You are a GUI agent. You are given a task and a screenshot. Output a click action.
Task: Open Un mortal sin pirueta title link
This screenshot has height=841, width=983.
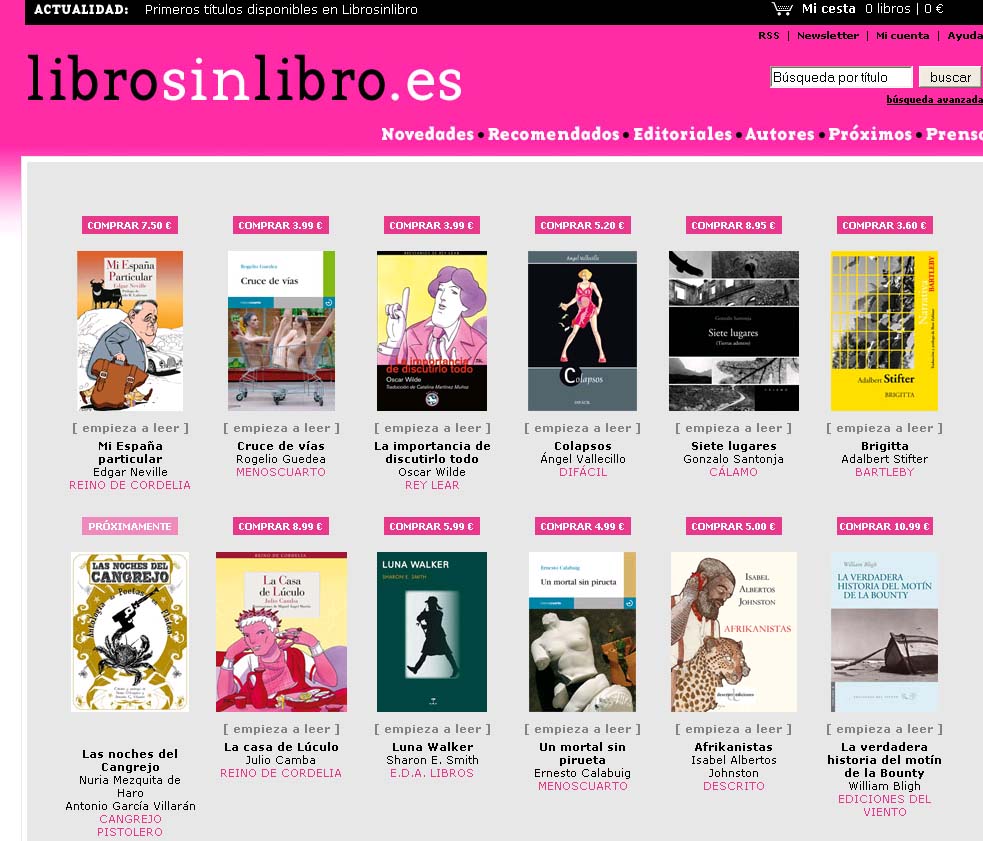point(582,753)
